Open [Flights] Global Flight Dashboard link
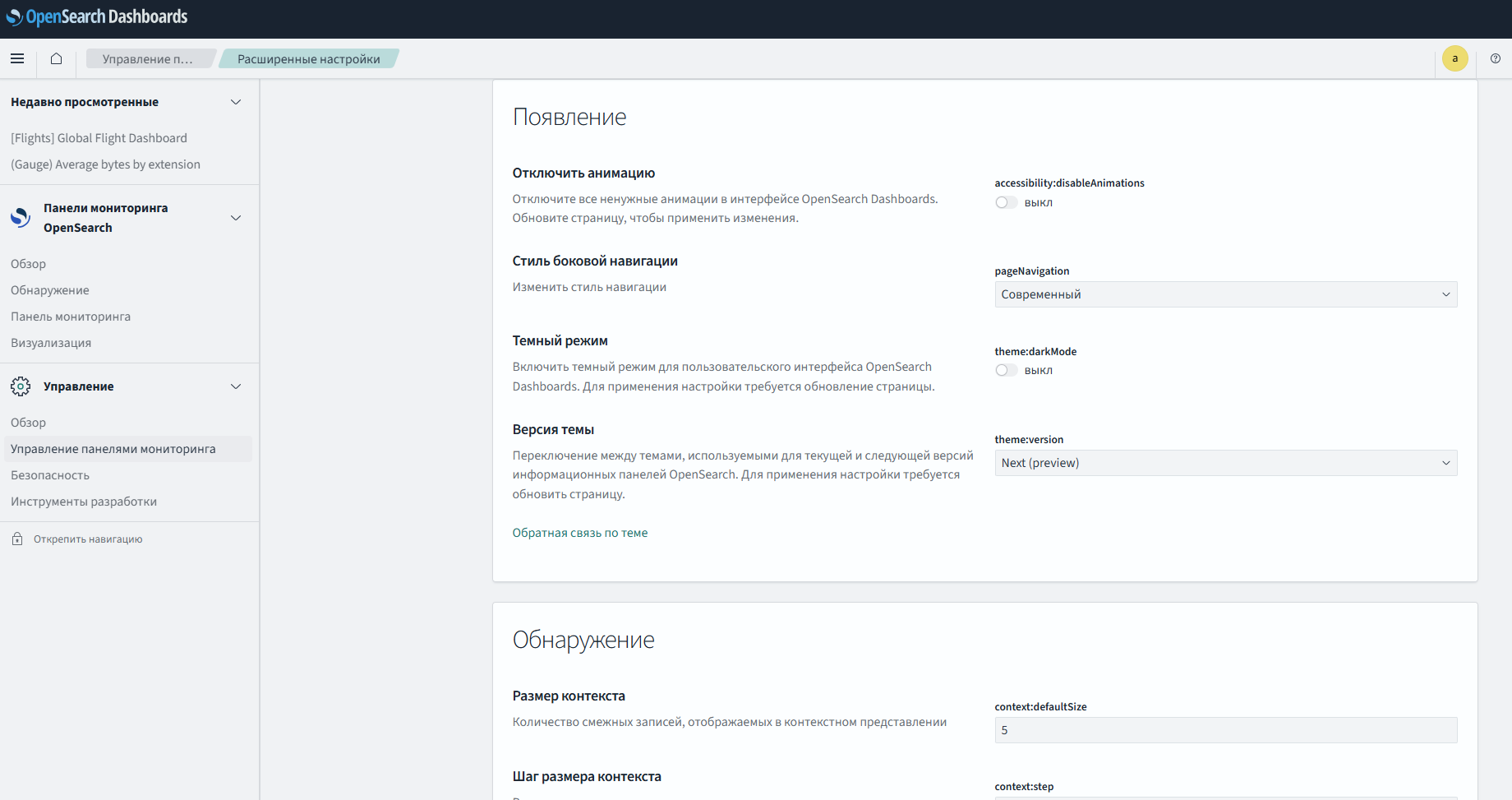Viewport: 1512px width, 800px height. click(99, 138)
